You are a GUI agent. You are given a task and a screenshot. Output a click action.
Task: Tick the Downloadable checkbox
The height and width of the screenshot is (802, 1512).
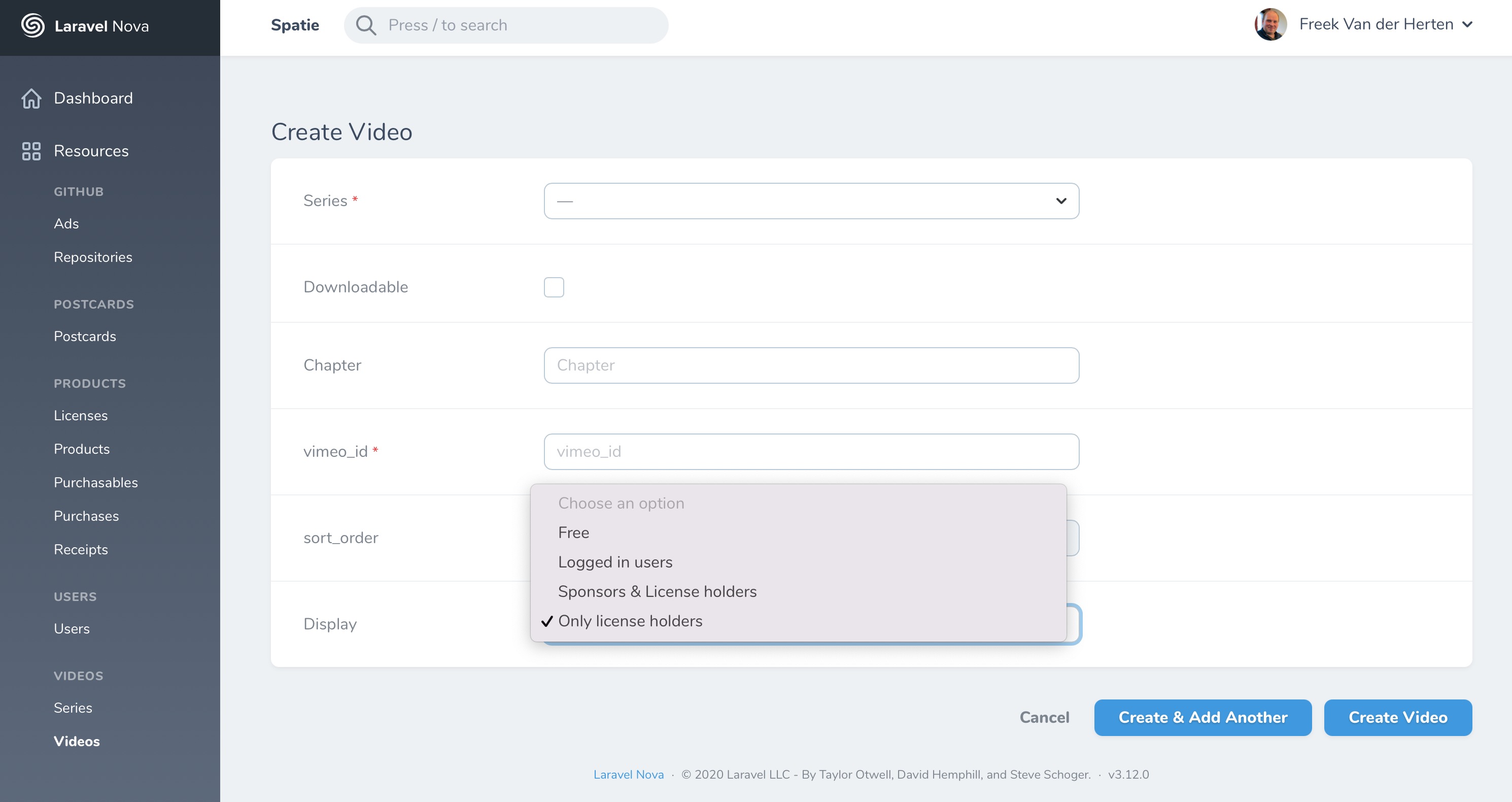click(x=554, y=287)
